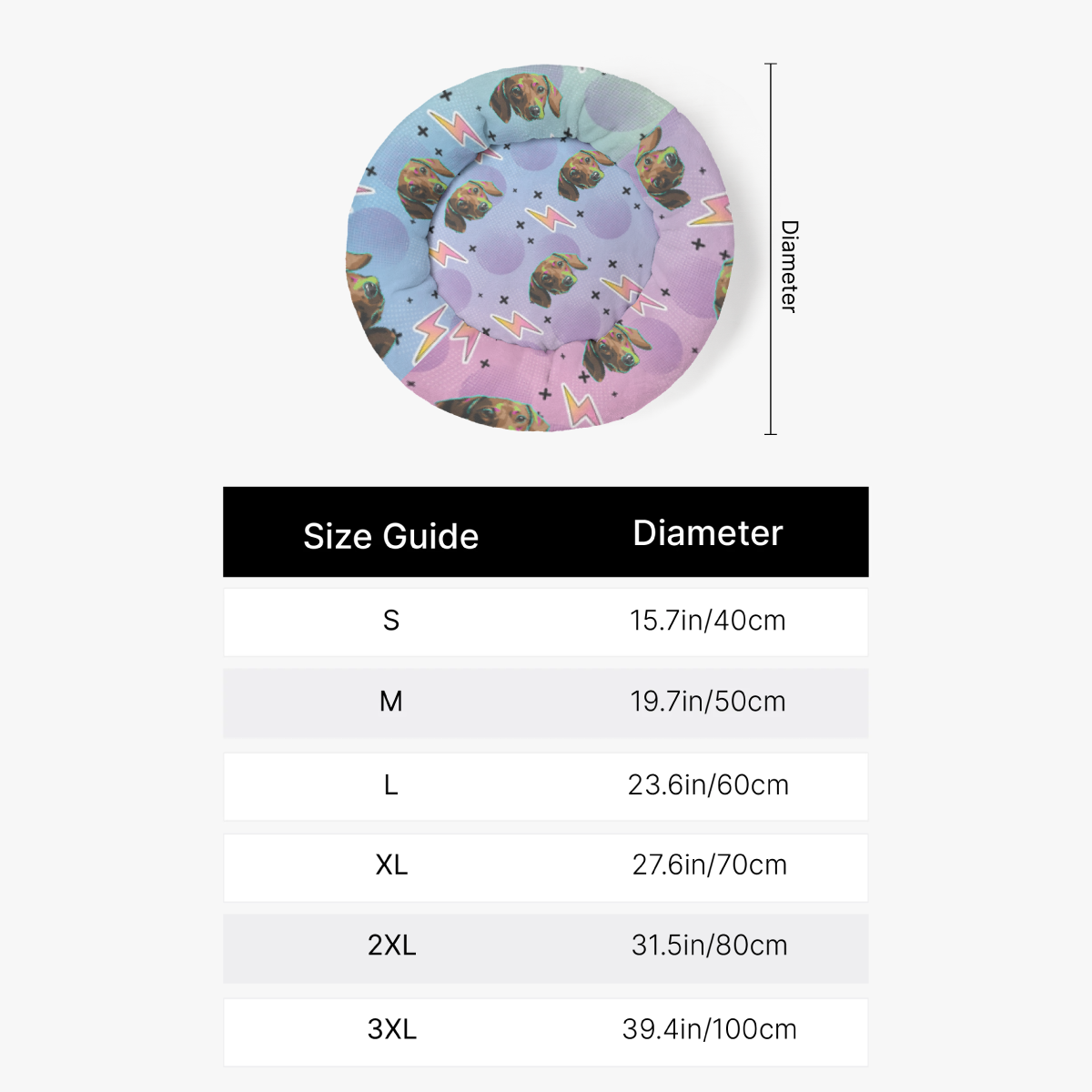
Task: Select the 2XL size row label
Action: tap(392, 945)
